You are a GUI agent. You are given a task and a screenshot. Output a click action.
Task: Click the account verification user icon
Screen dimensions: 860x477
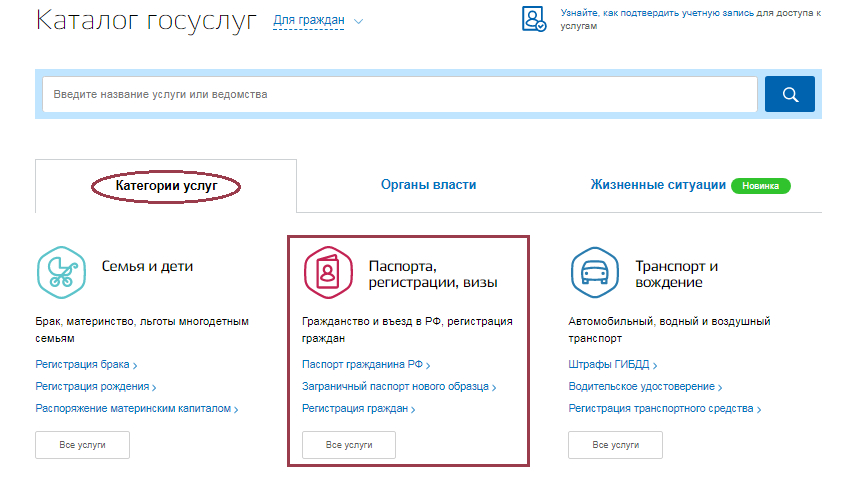coord(534,19)
